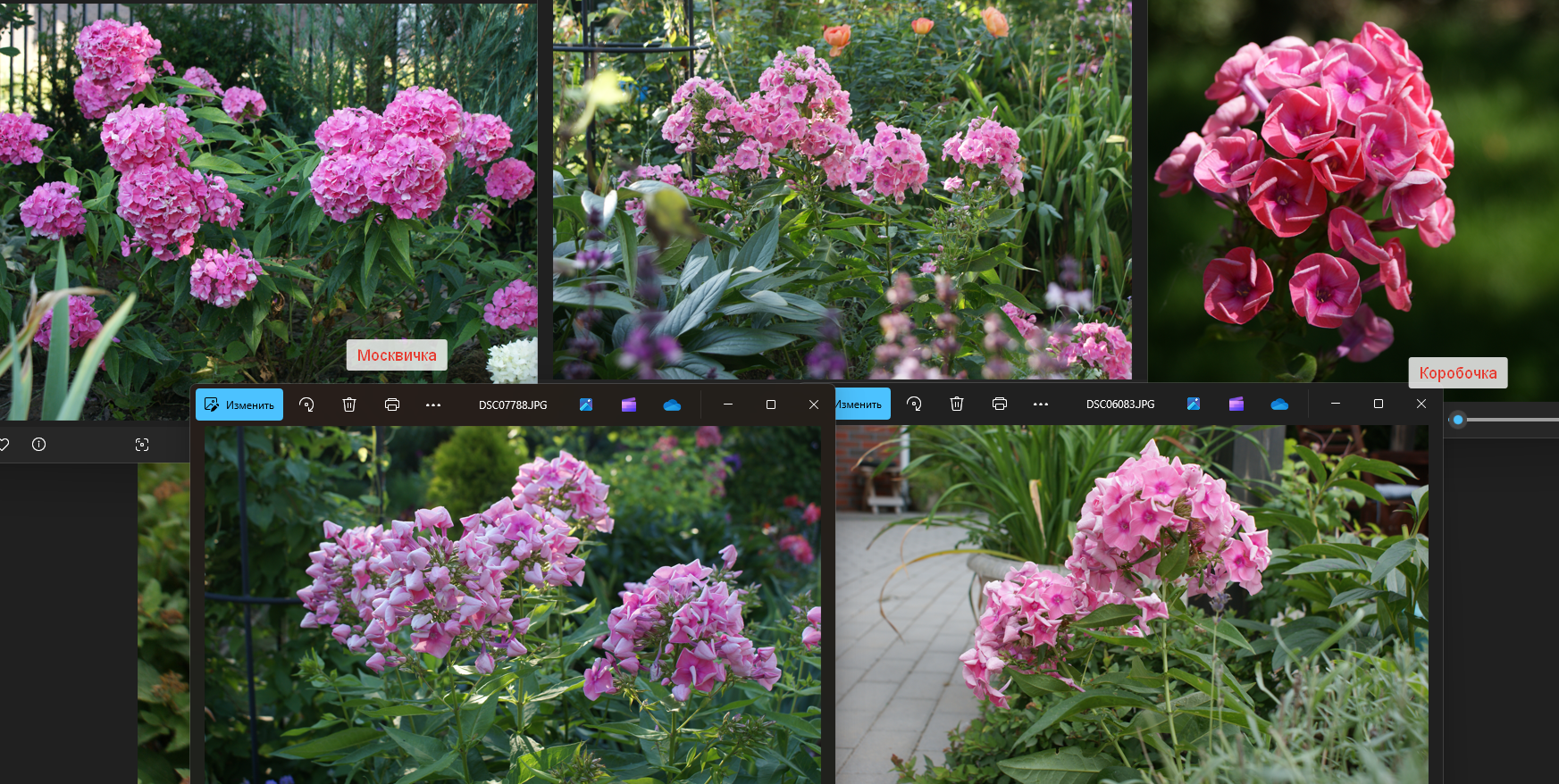Screen dimensions: 1559x784
Task: Minimize the DSC07788.JPG window
Action: (x=728, y=405)
